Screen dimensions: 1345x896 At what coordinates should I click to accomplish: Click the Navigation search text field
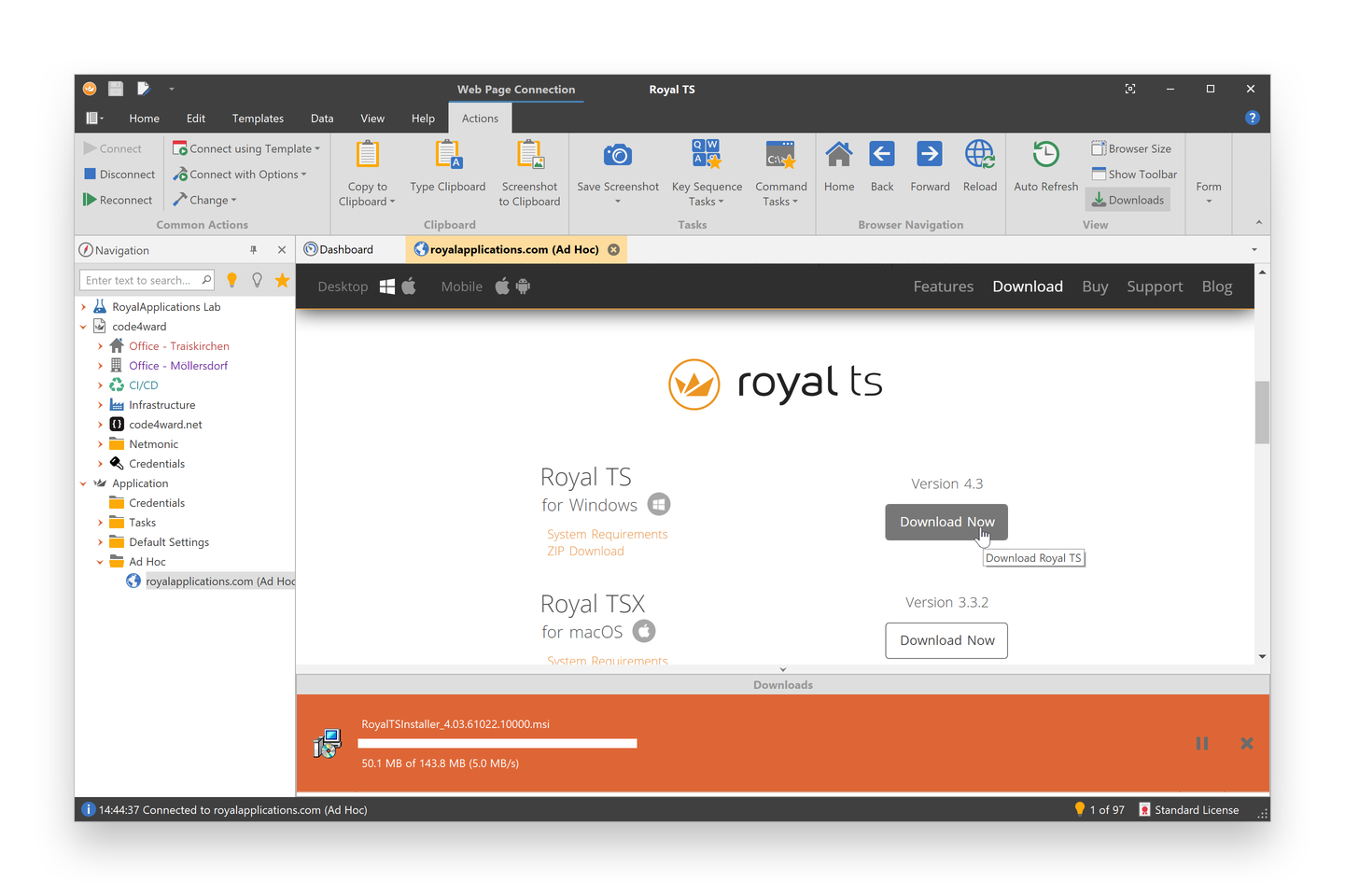[140, 280]
